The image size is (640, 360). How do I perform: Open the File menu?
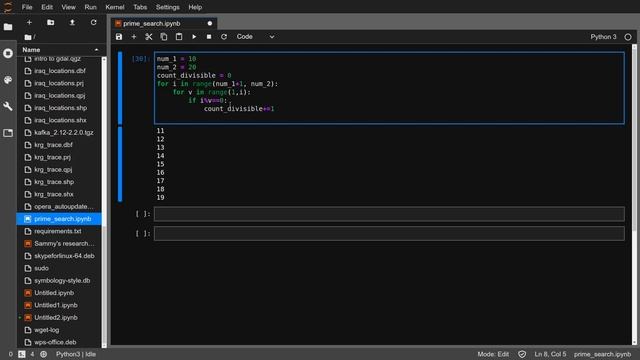pyautogui.click(x=27, y=7)
